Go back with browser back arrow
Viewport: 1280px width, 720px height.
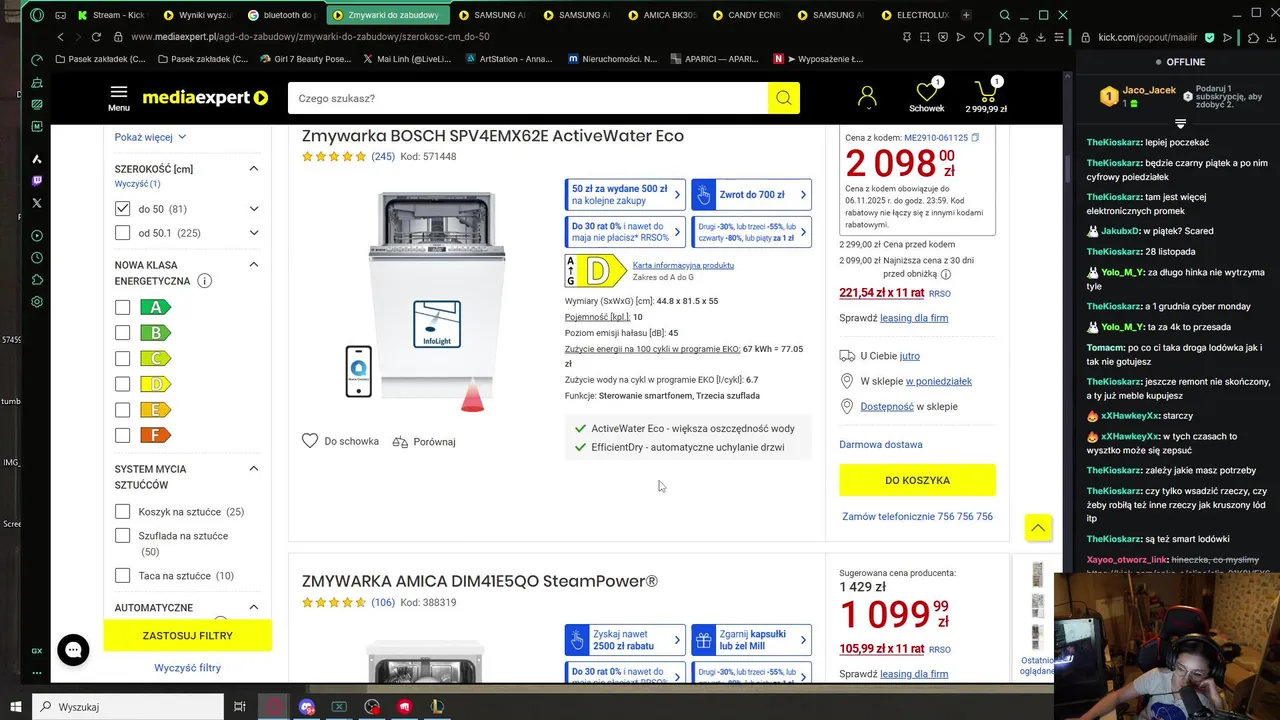pyautogui.click(x=61, y=37)
